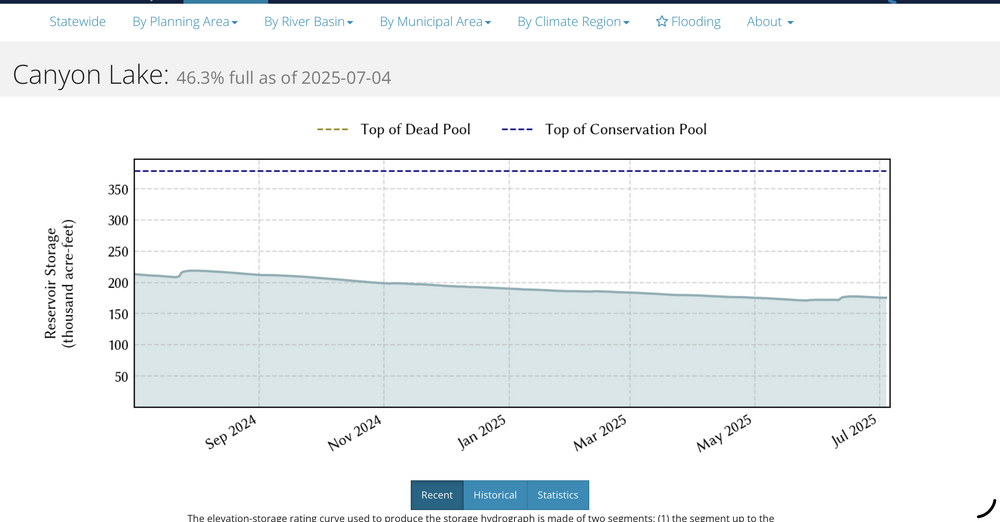Screen dimensions: 1000x522
Task: Click the Jan 2025 x-axis label
Action: [x=482, y=433]
